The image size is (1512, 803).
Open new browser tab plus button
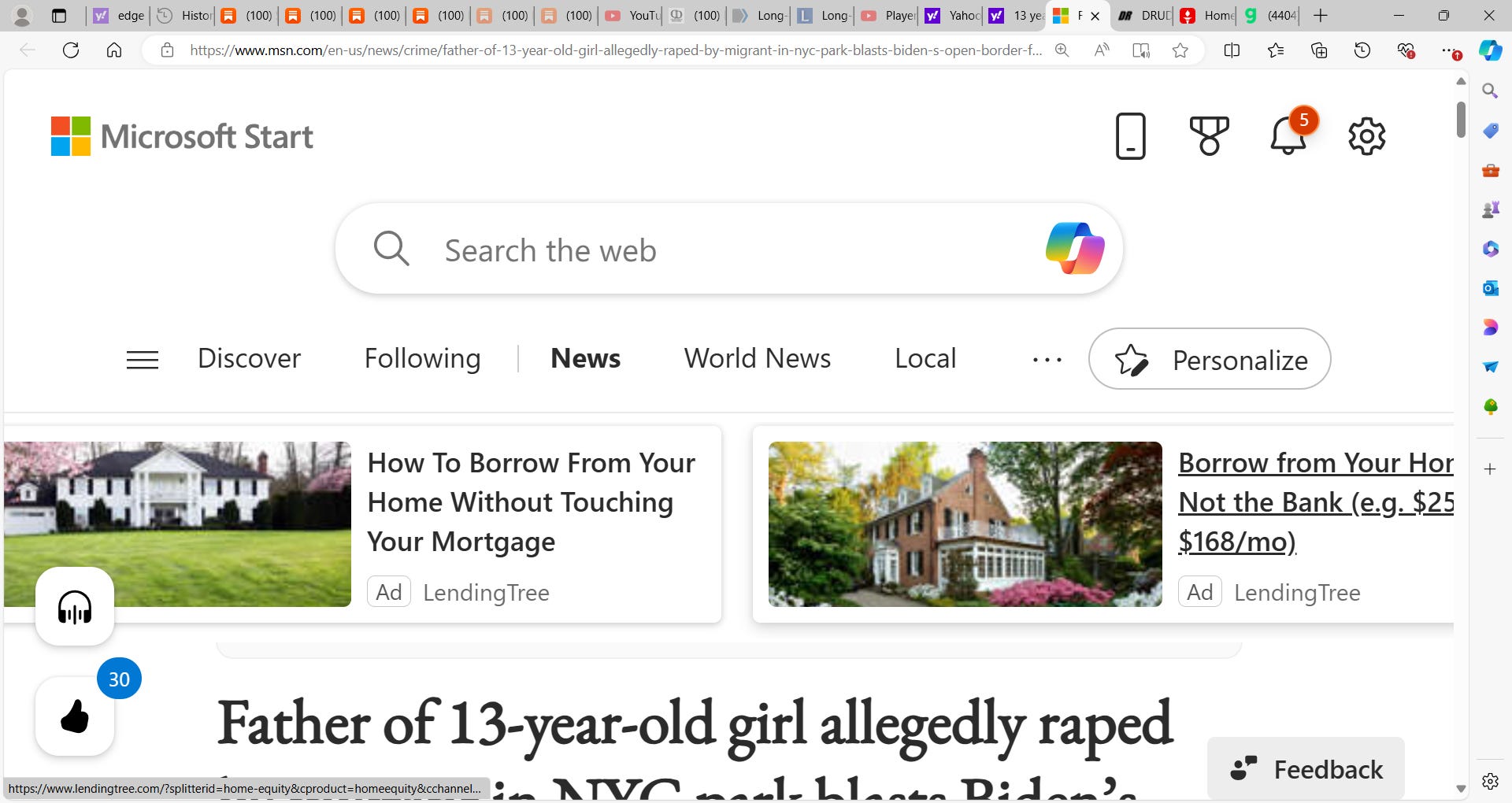(x=1321, y=16)
